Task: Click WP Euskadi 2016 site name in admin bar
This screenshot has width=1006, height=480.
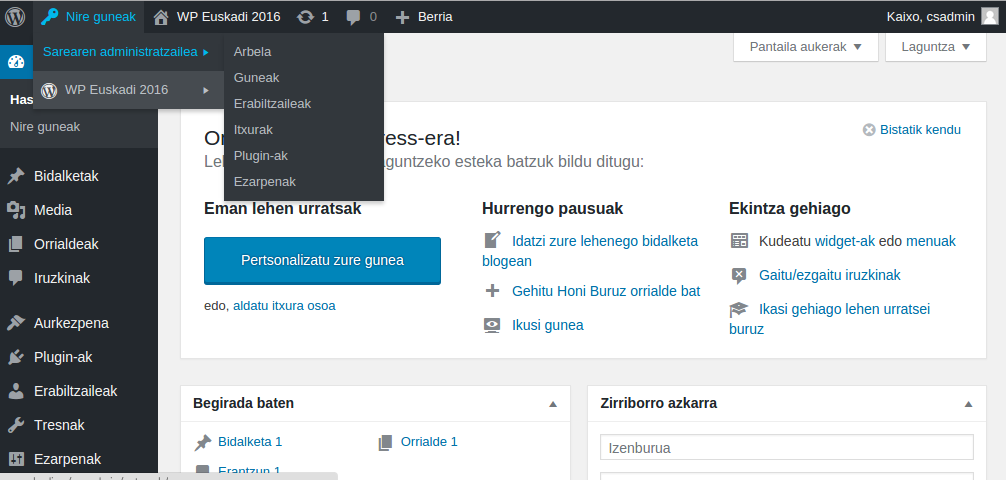Action: click(x=228, y=17)
